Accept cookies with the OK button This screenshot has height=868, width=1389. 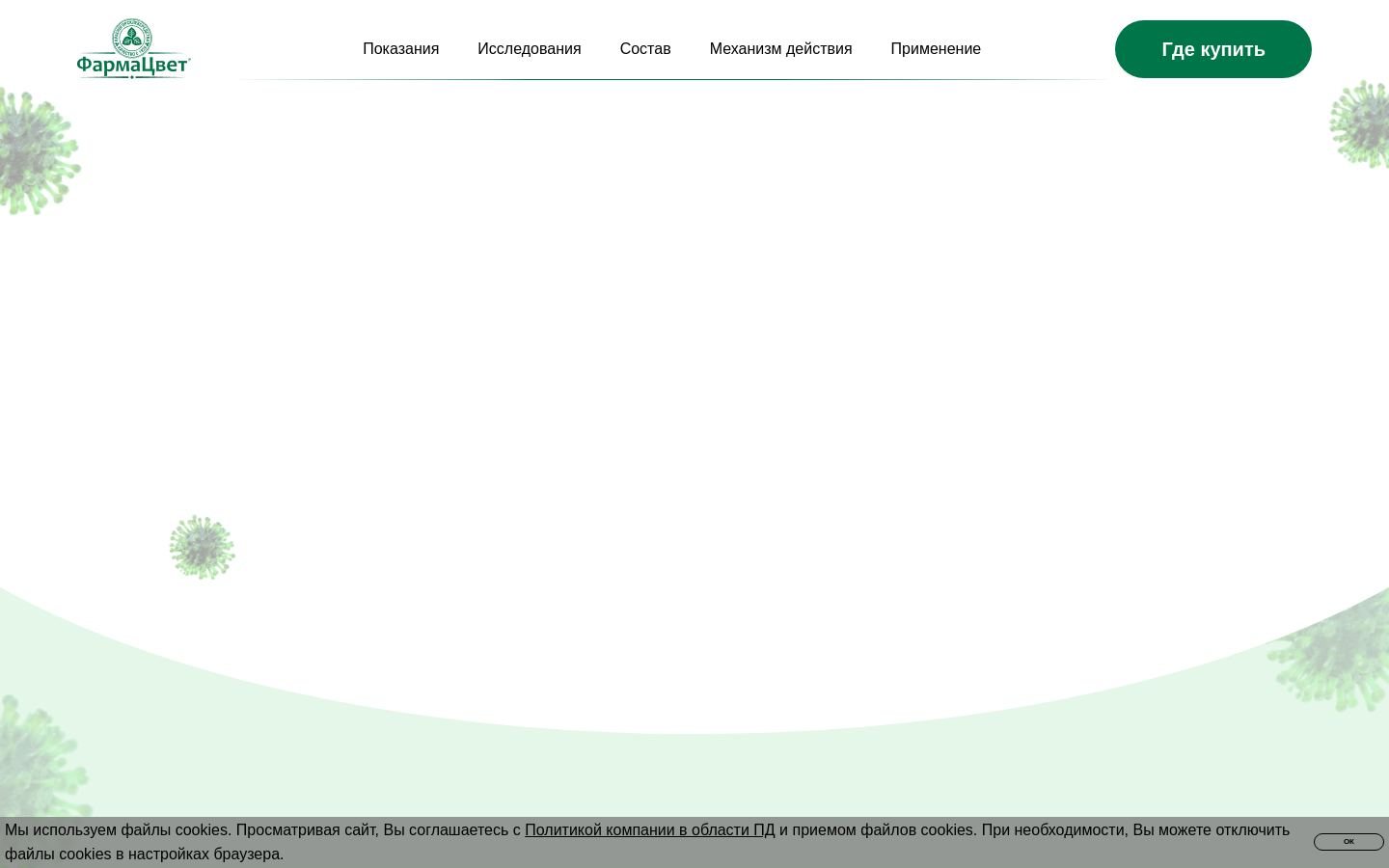point(1348,842)
